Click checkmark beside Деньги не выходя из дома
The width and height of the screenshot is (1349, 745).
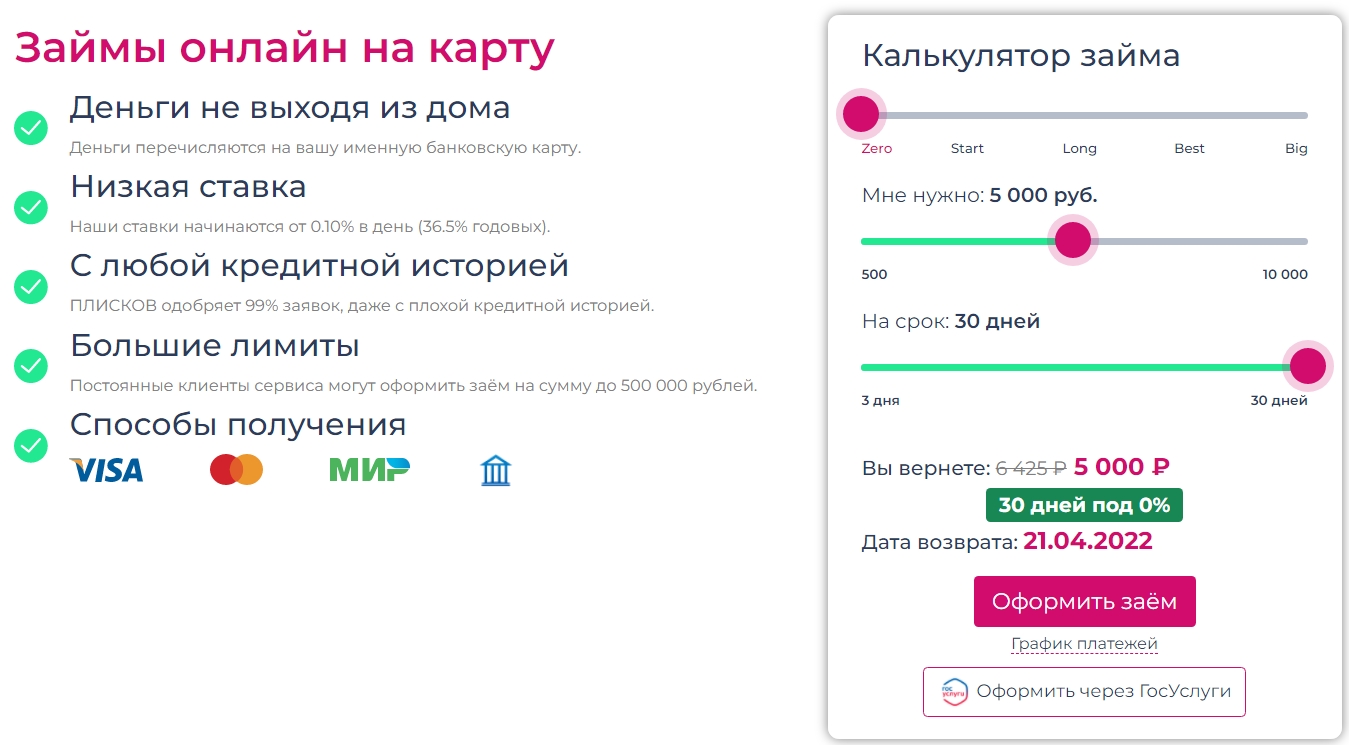coord(31,128)
